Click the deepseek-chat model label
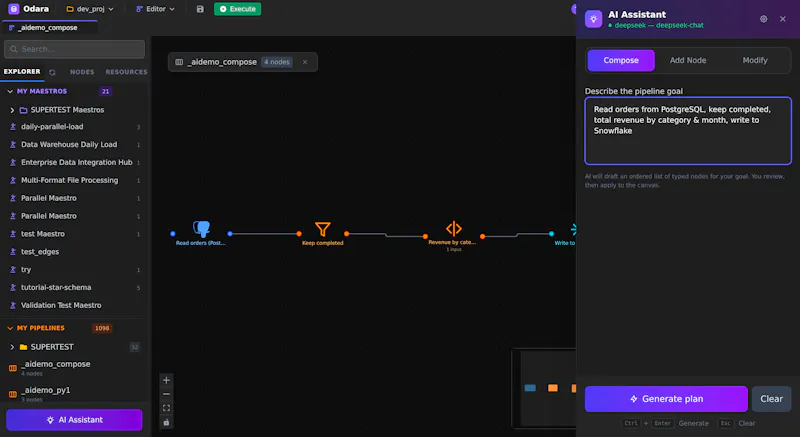The height and width of the screenshot is (437, 800). click(659, 25)
